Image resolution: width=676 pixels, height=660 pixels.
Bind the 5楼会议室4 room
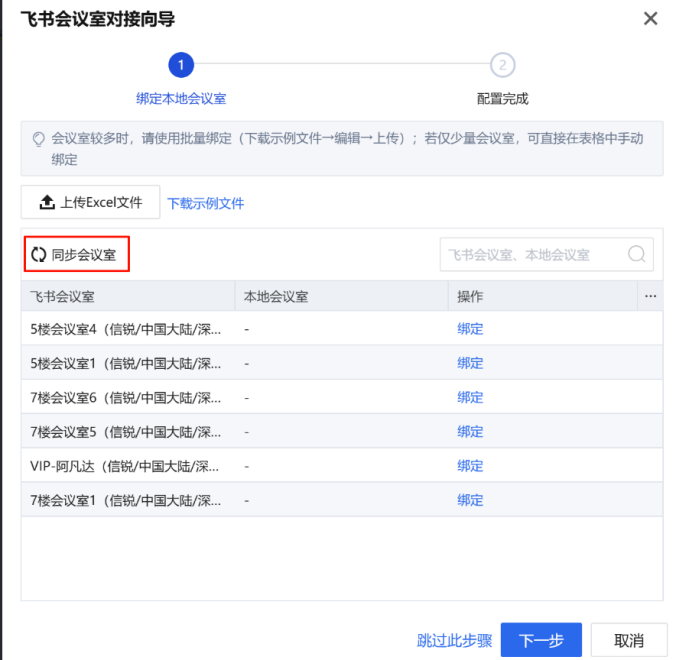470,329
